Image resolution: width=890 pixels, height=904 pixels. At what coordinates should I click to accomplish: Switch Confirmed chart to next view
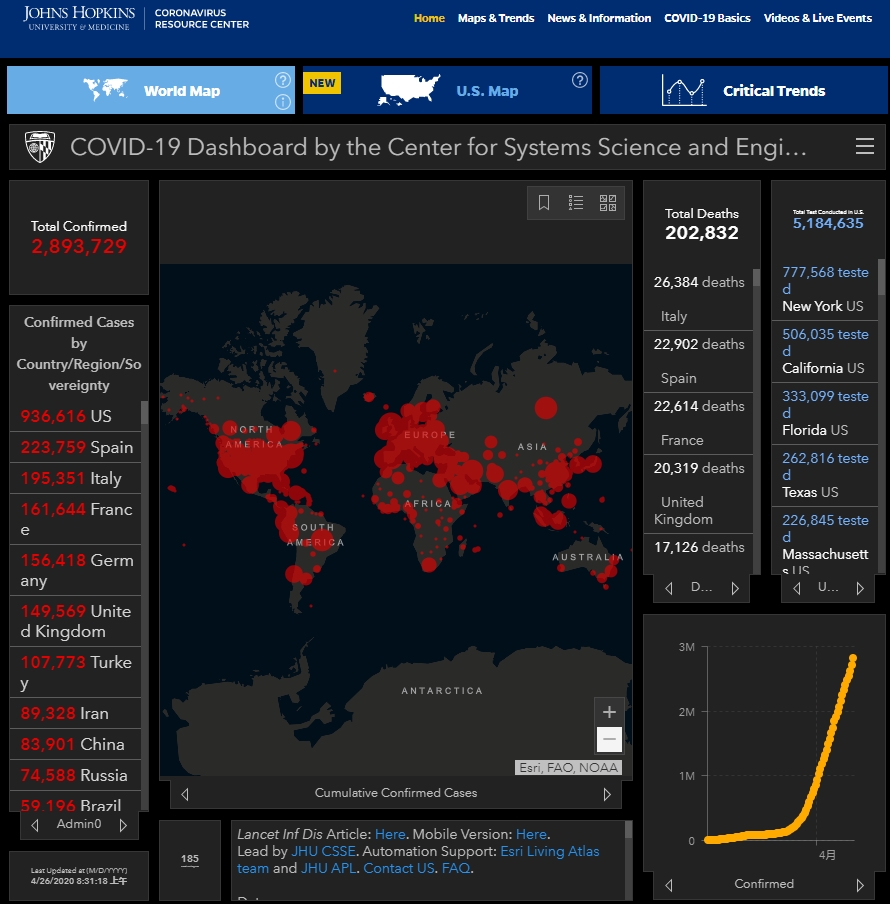click(x=859, y=885)
